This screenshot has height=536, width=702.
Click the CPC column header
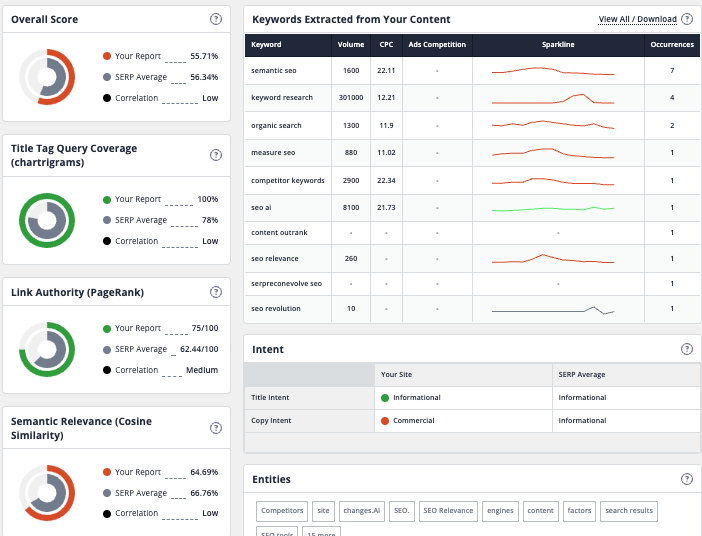point(386,45)
